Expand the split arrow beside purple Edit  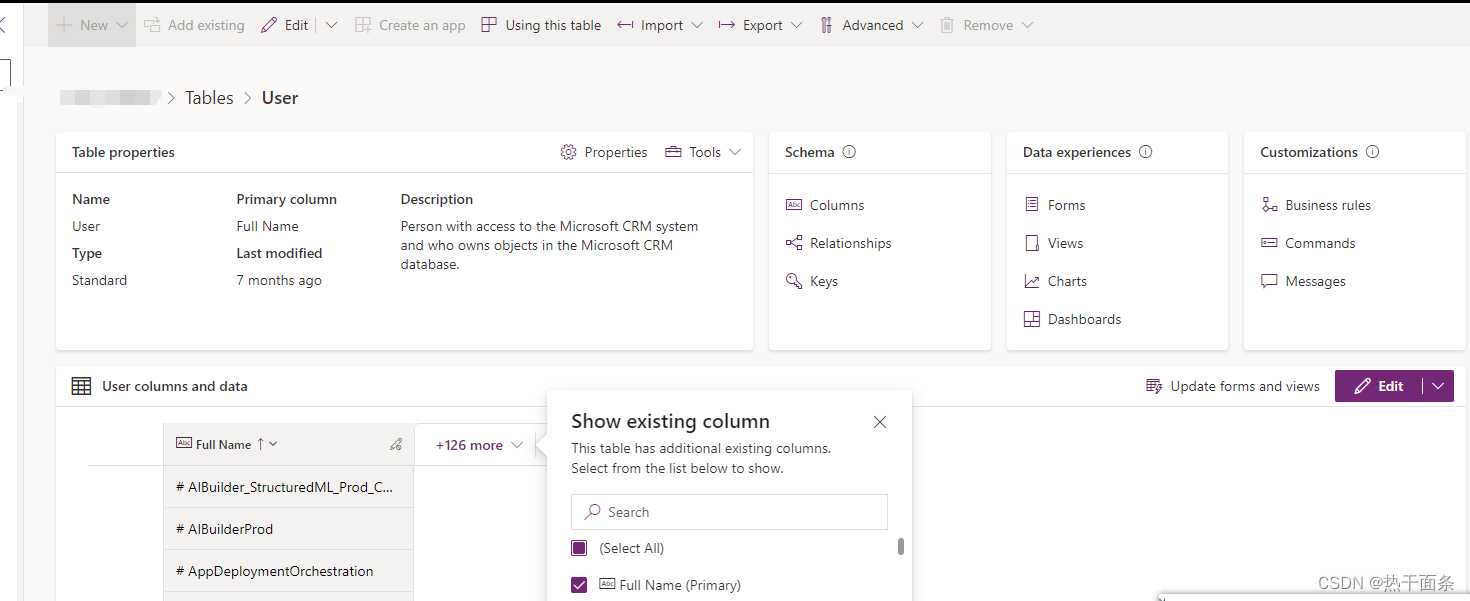click(x=1438, y=386)
